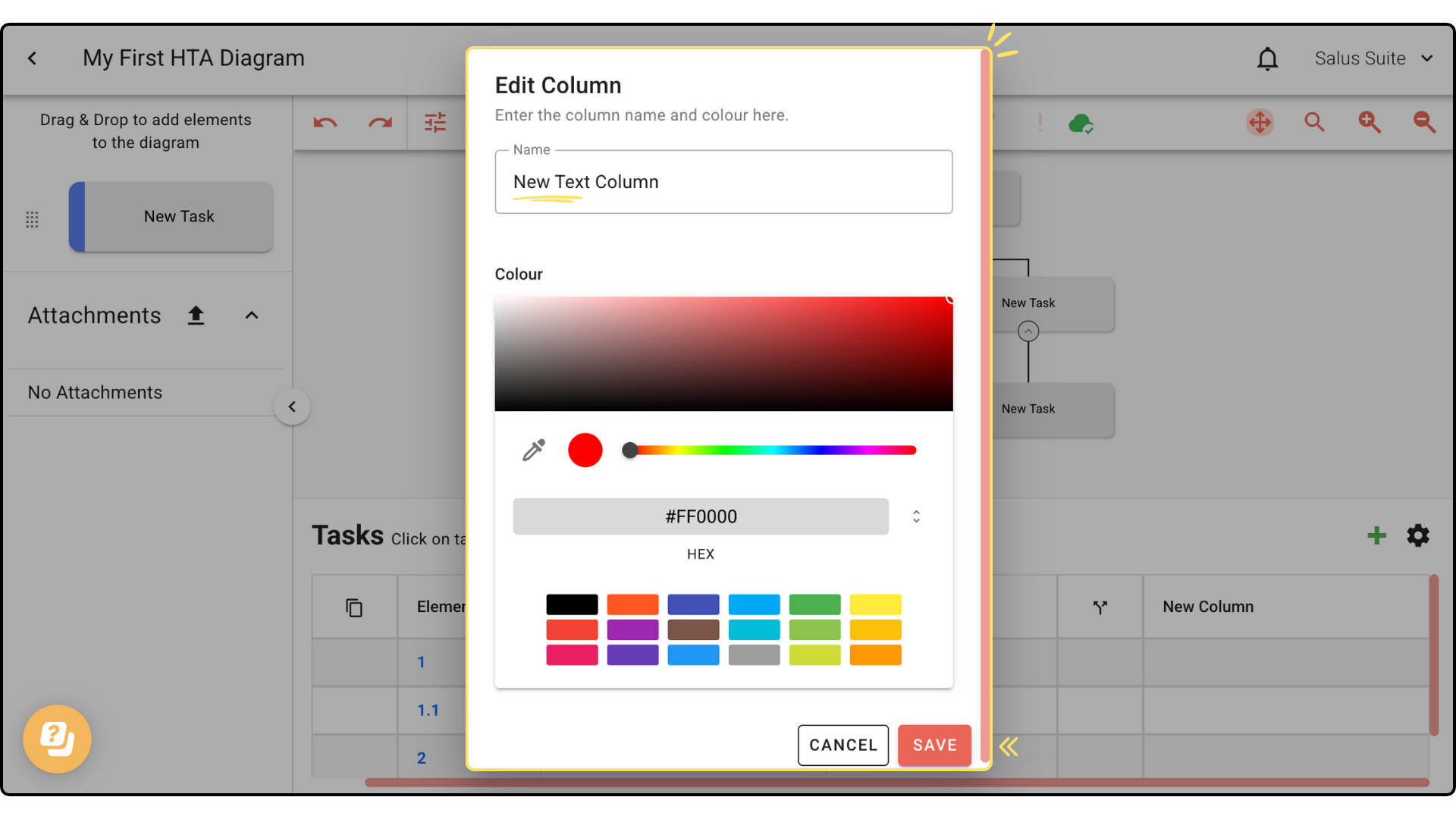The image size is (1456, 819).
Task: Click the redo arrow icon
Action: [x=380, y=123]
